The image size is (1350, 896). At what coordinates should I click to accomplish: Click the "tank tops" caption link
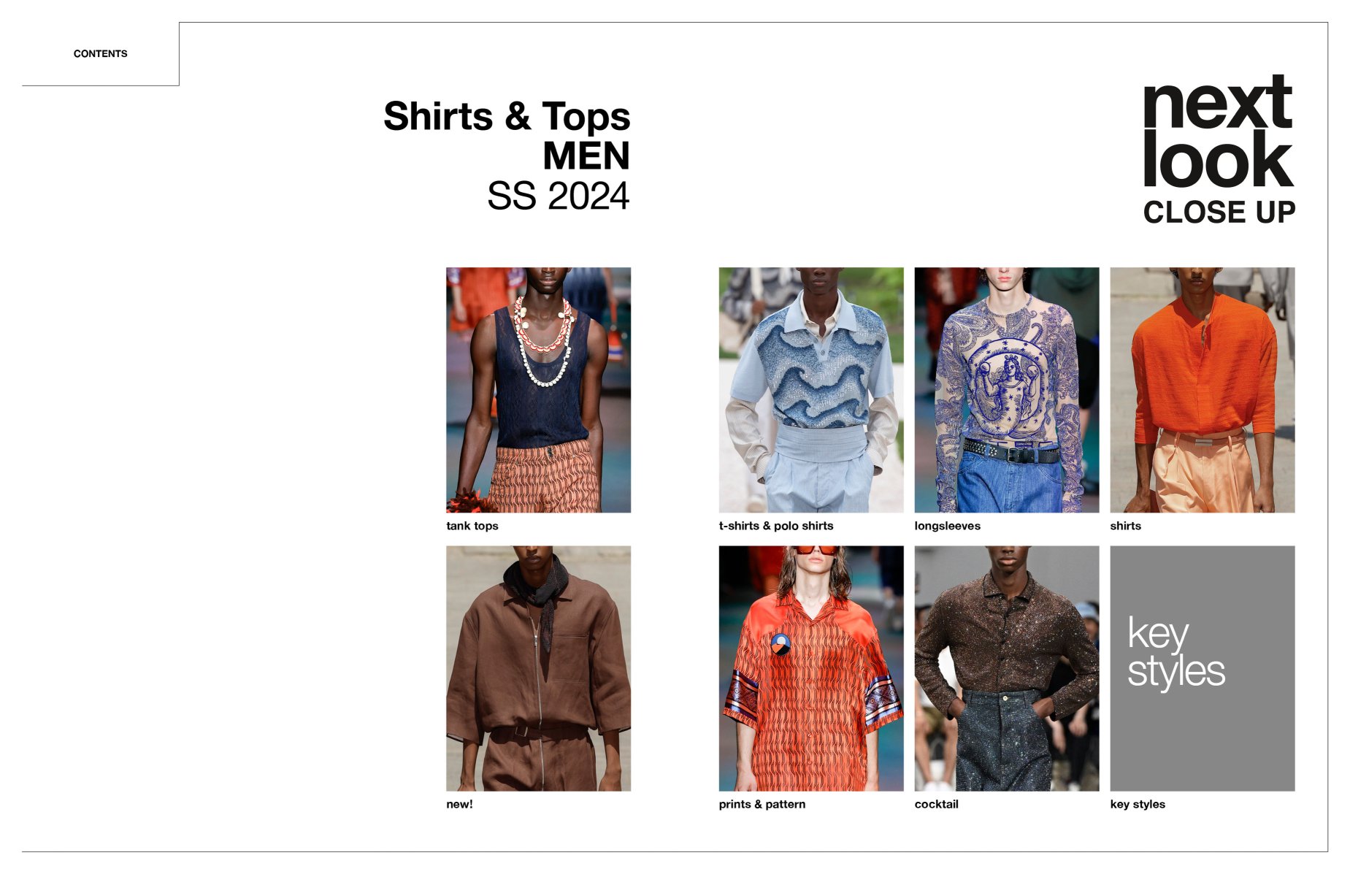472,526
